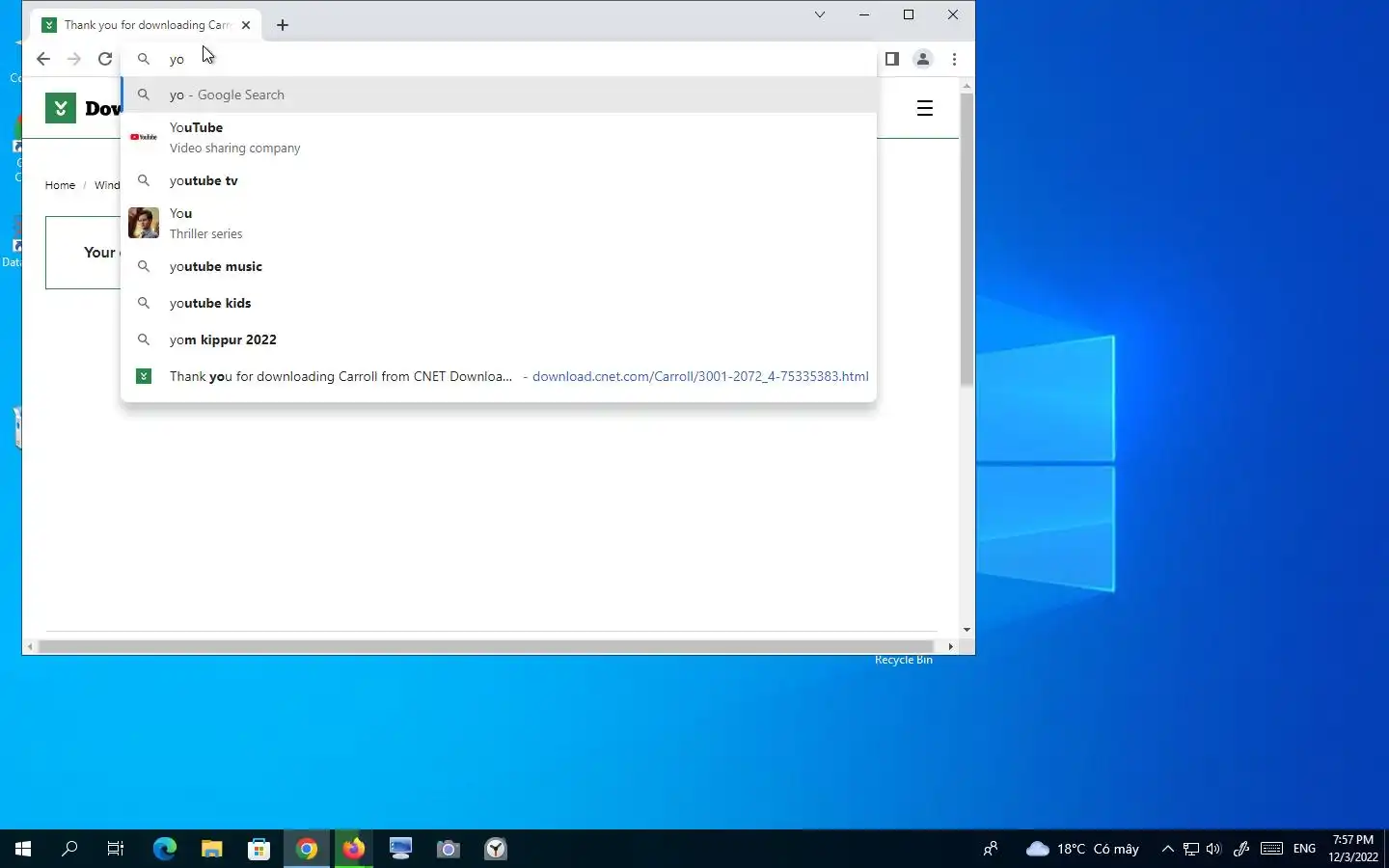The width and height of the screenshot is (1389, 868).
Task: Open the download.cnet.com Carroll history suggestion
Action: 499,376
